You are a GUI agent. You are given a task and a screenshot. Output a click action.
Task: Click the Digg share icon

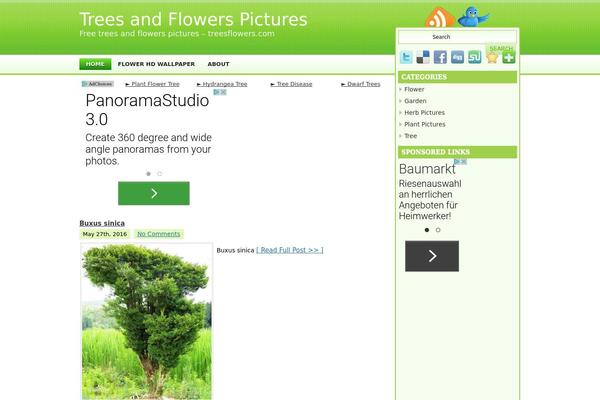tap(457, 57)
